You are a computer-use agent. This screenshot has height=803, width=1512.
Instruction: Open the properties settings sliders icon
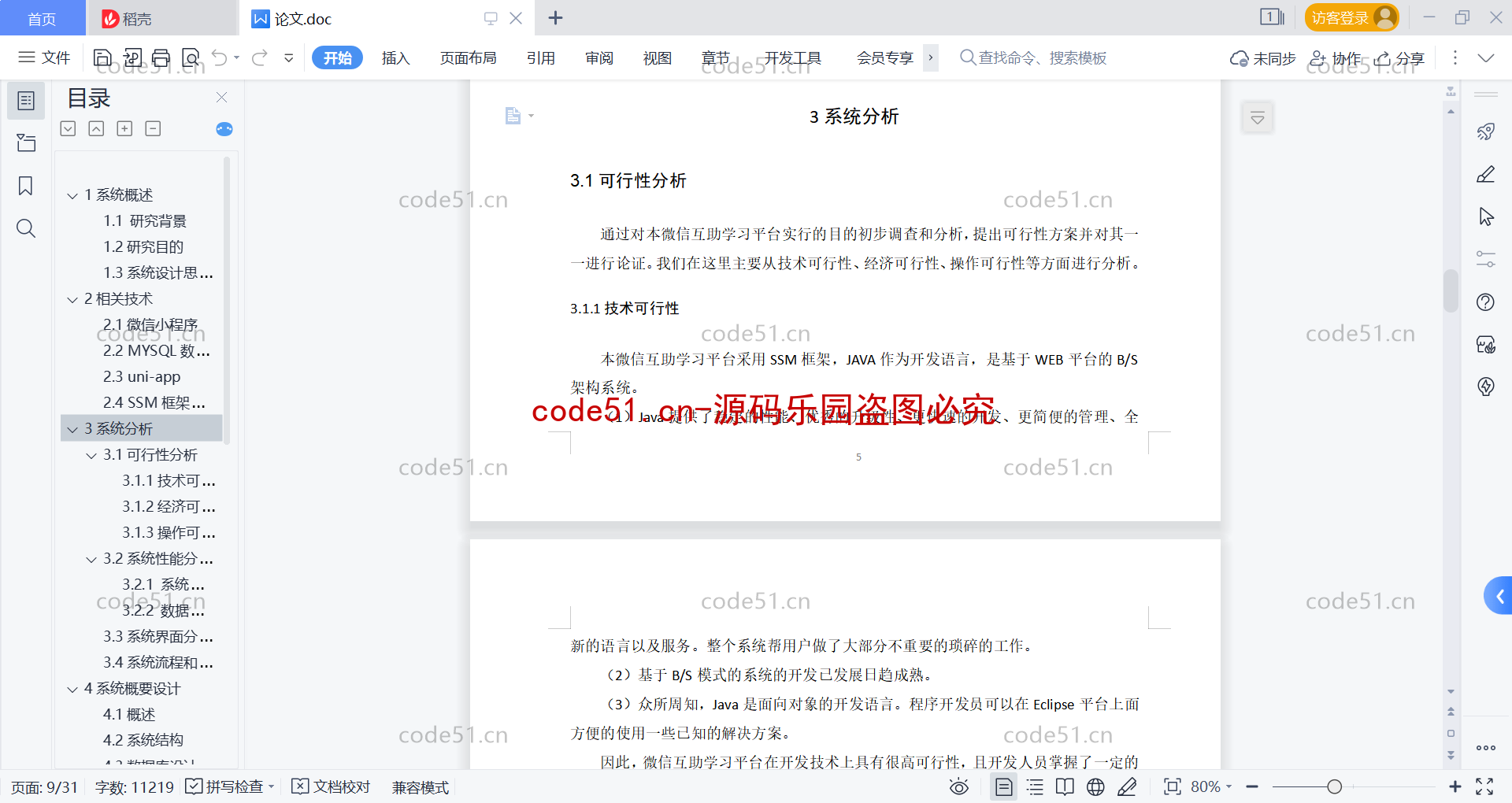(x=1486, y=259)
